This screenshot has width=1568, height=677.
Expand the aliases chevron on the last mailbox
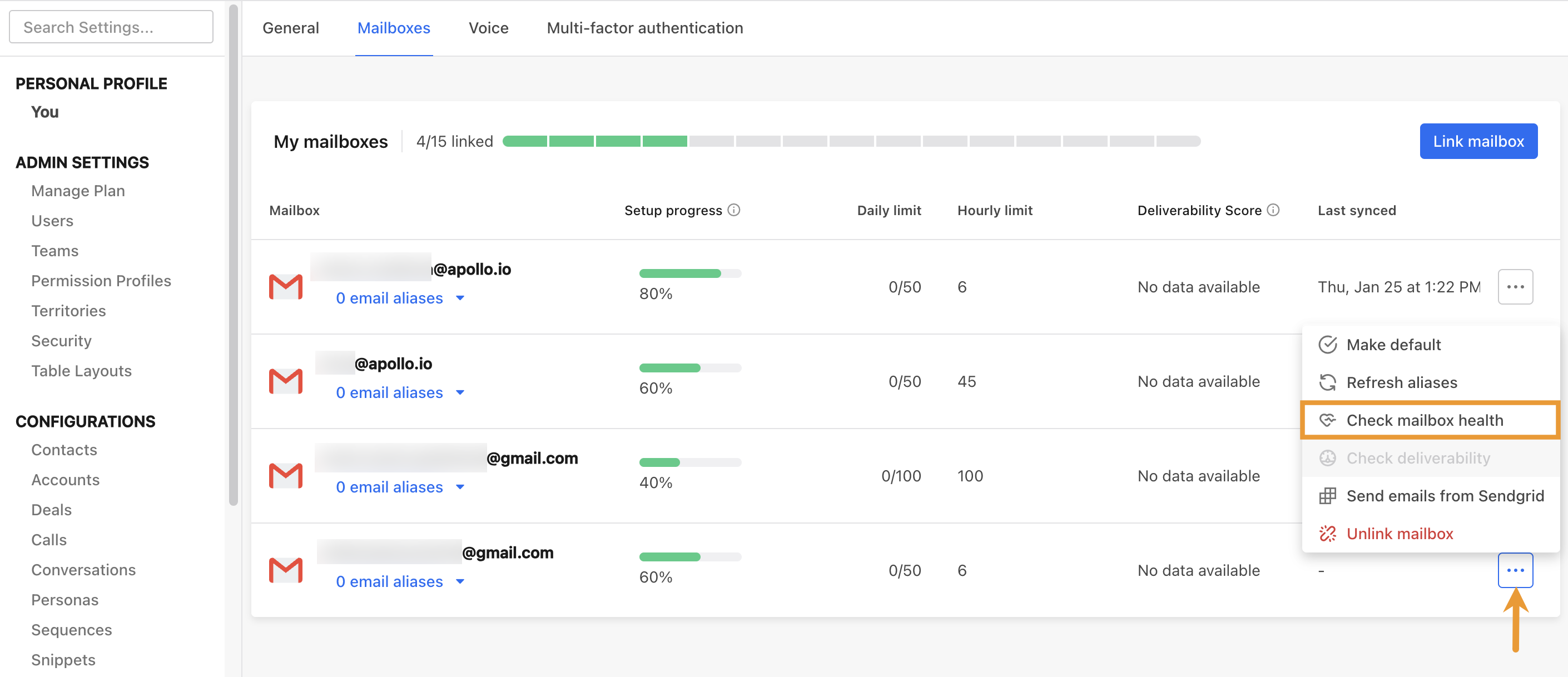click(460, 581)
